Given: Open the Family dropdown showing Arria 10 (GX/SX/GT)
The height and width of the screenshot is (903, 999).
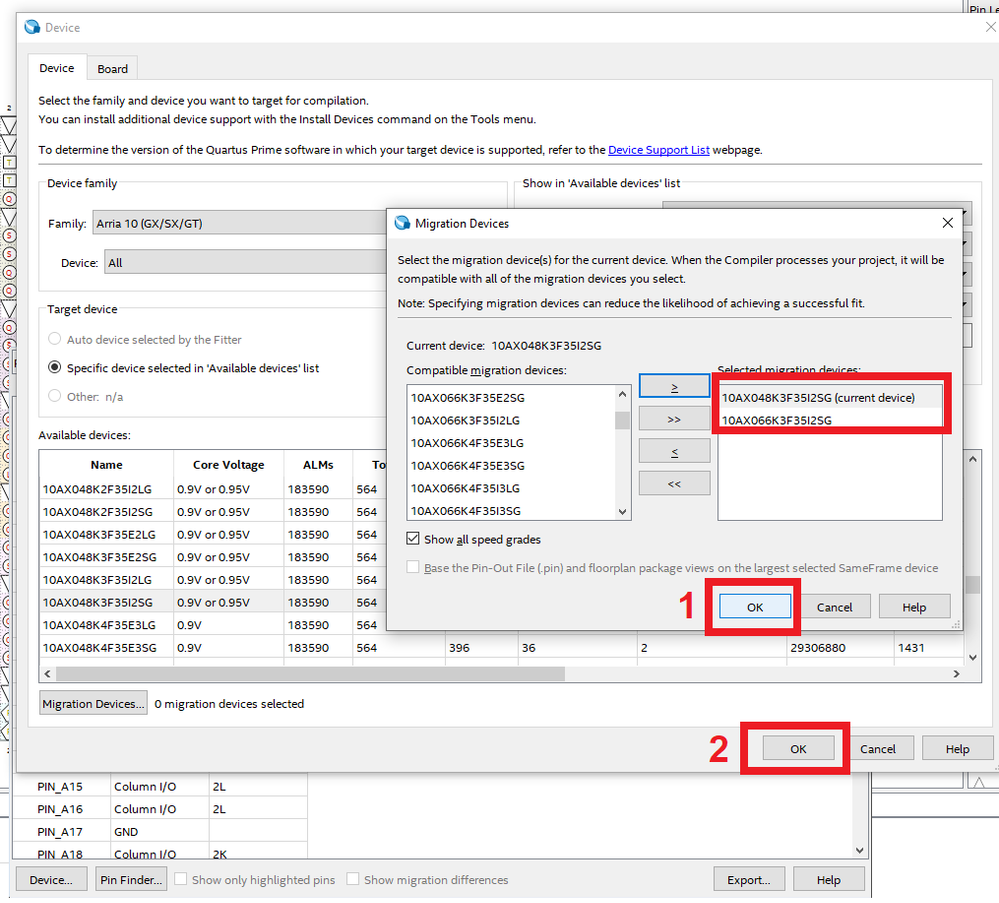Looking at the screenshot, I should coord(240,224).
